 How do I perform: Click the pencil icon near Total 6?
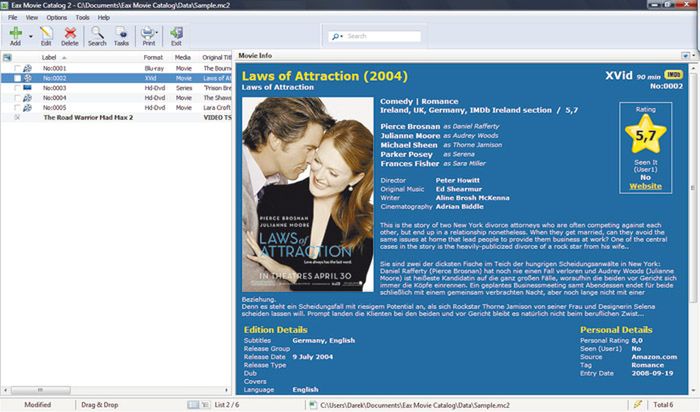pos(638,404)
